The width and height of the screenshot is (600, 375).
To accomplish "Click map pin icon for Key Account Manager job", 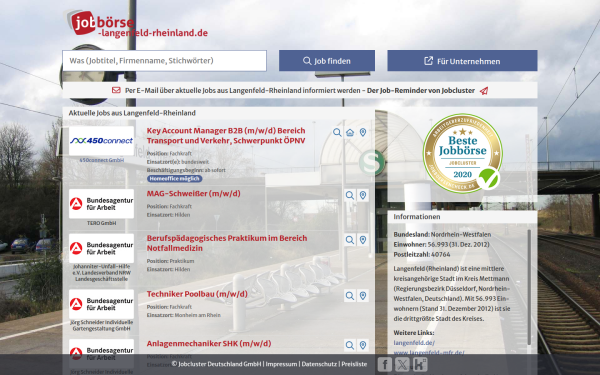I will [363, 132].
